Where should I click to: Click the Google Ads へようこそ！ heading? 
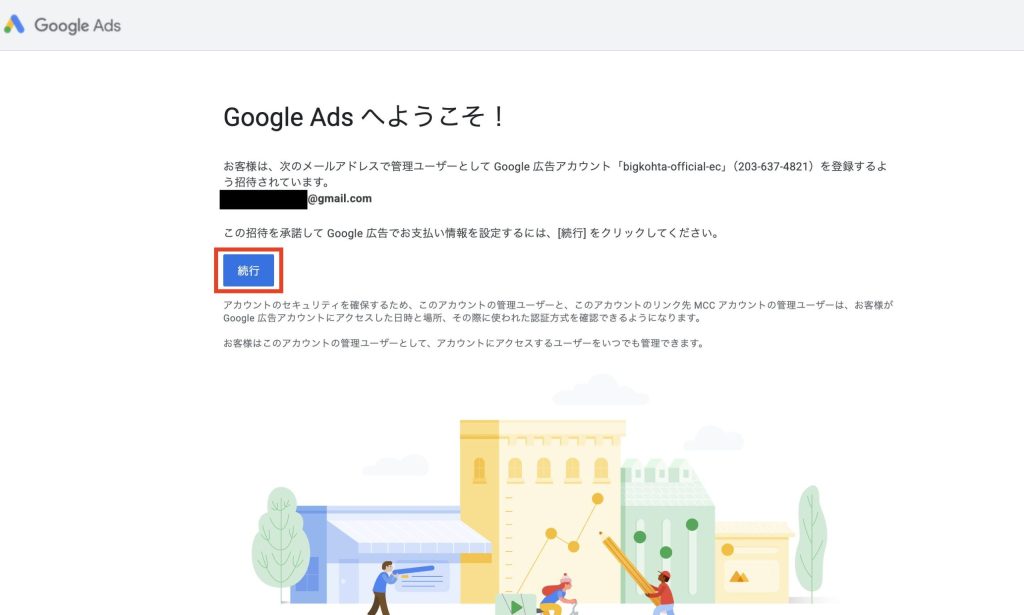(364, 117)
